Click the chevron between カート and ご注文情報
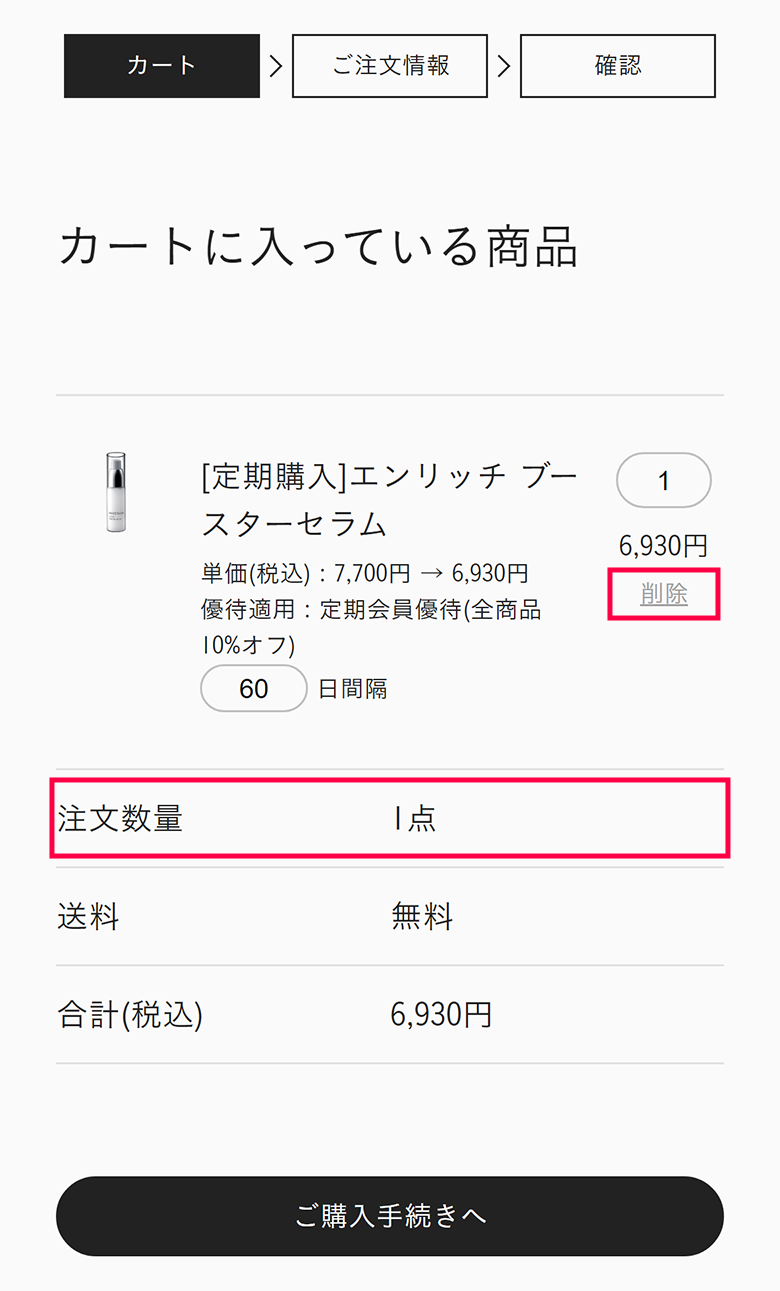The height and width of the screenshot is (1291, 780). click(x=276, y=66)
